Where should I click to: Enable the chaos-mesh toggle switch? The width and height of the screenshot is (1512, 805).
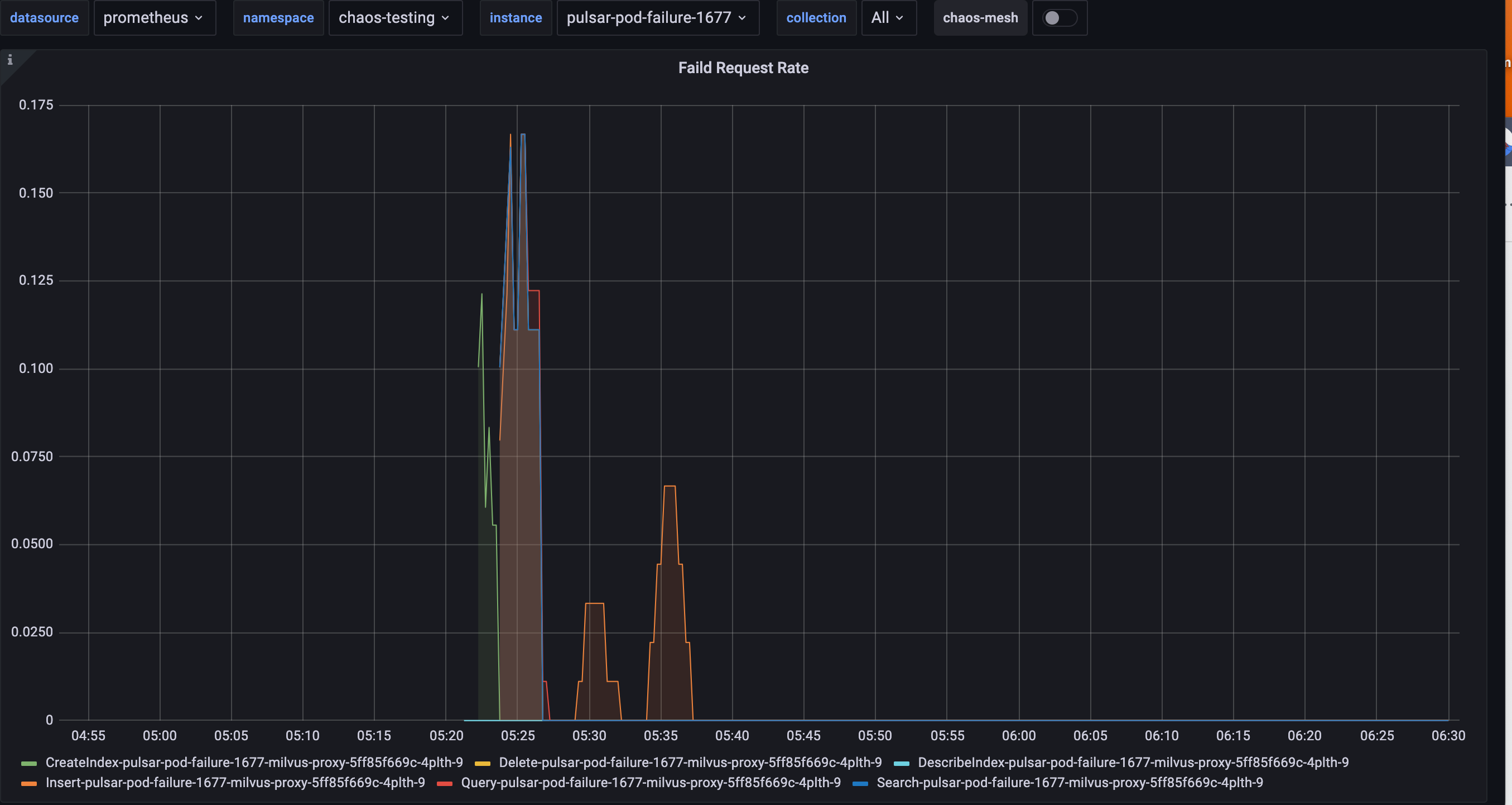click(x=1058, y=18)
